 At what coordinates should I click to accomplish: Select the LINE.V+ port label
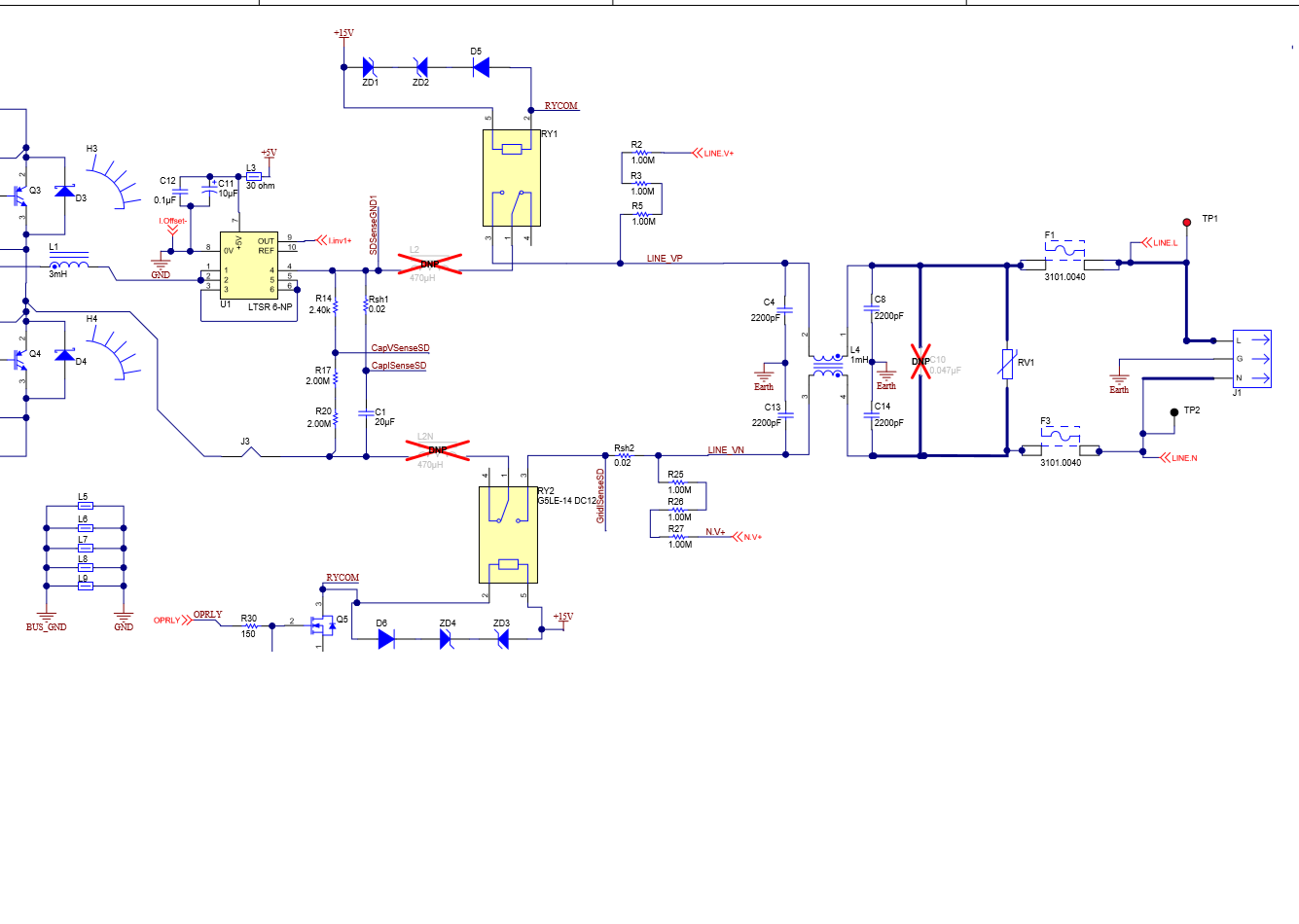click(x=713, y=154)
